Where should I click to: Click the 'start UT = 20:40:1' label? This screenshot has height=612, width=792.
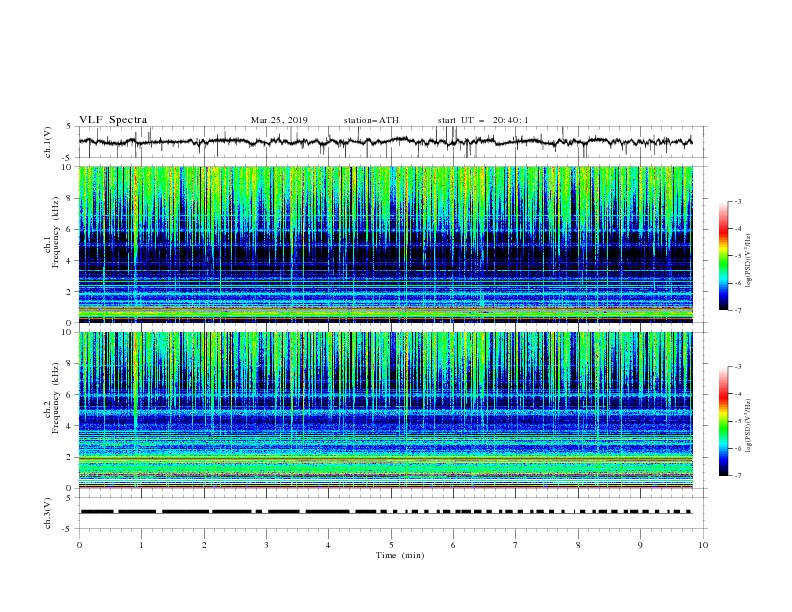(483, 120)
